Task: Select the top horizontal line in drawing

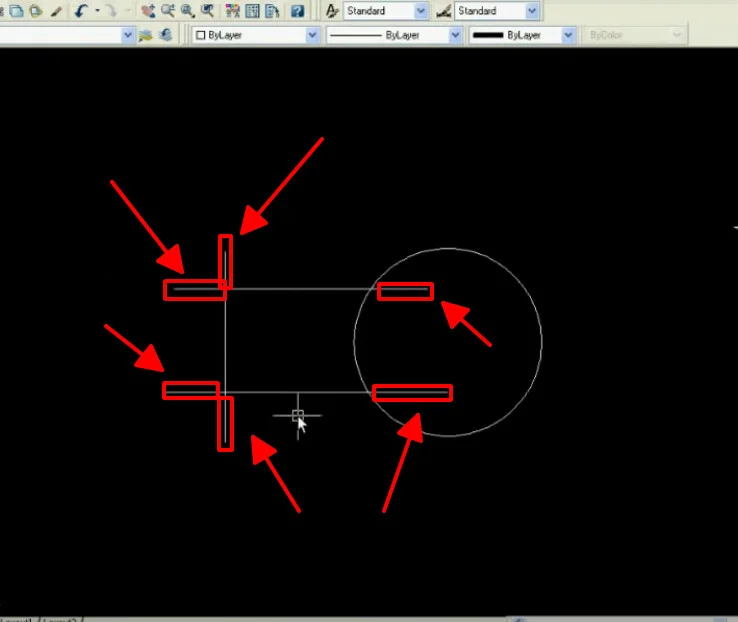Action: 301,289
